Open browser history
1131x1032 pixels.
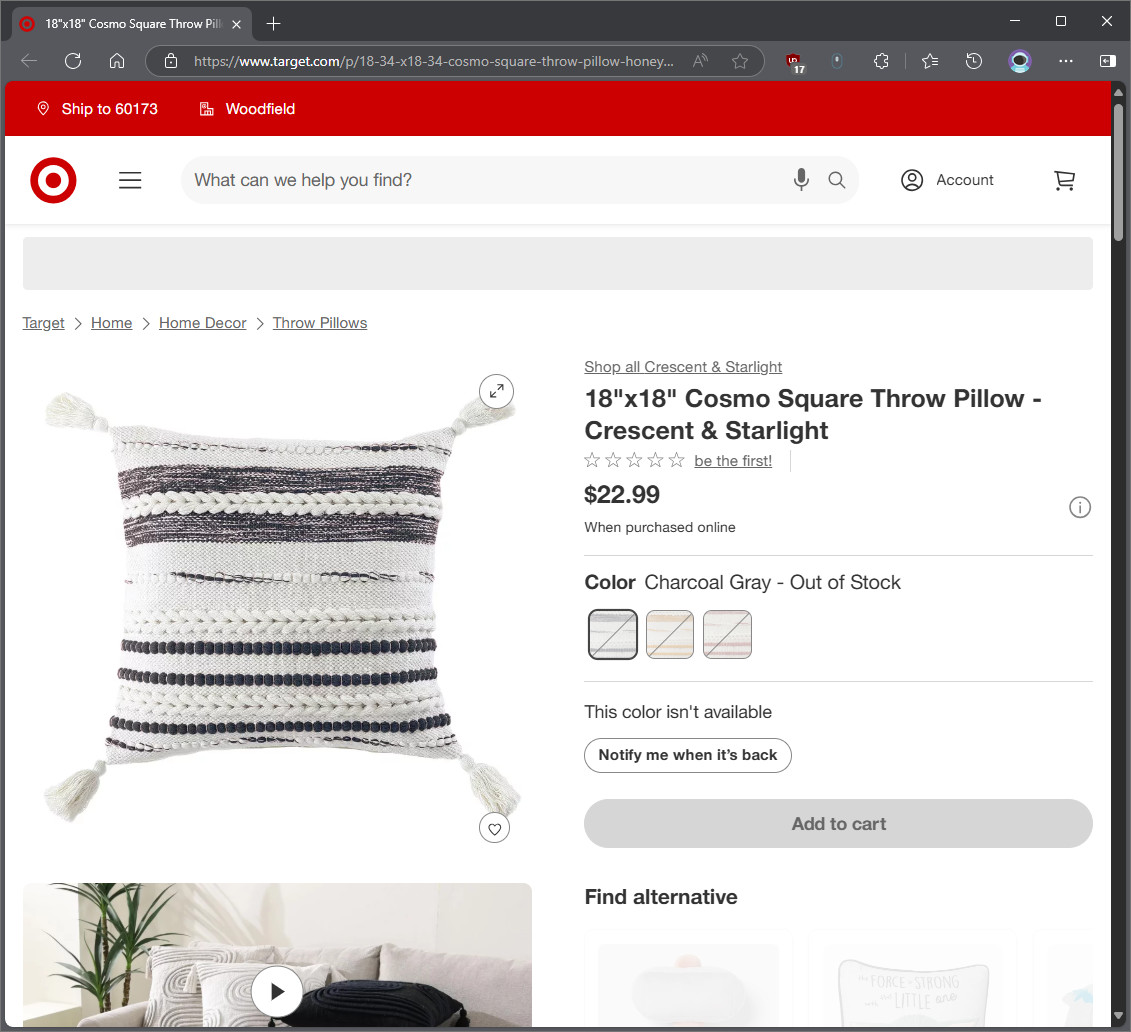(x=974, y=61)
